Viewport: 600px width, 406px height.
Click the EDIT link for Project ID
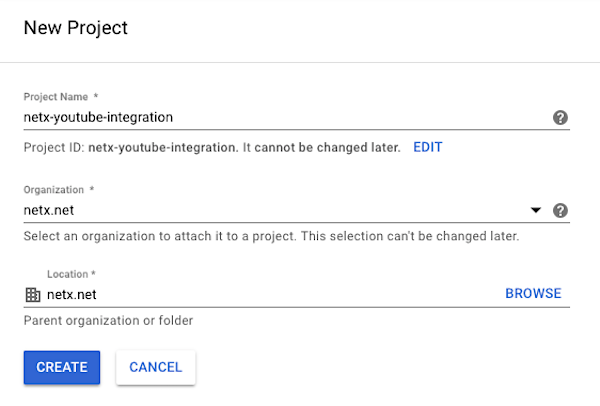pos(428,147)
